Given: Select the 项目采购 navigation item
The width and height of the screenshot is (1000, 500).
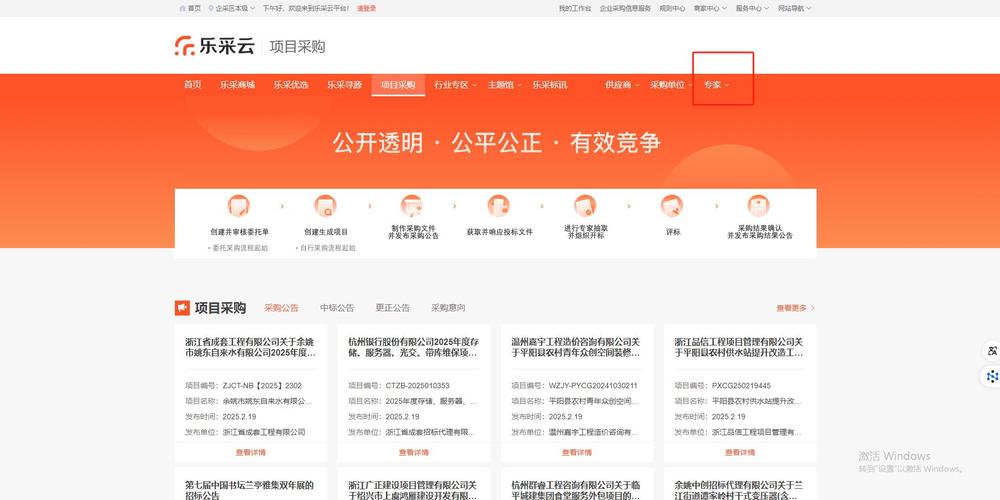Looking at the screenshot, I should [x=398, y=85].
